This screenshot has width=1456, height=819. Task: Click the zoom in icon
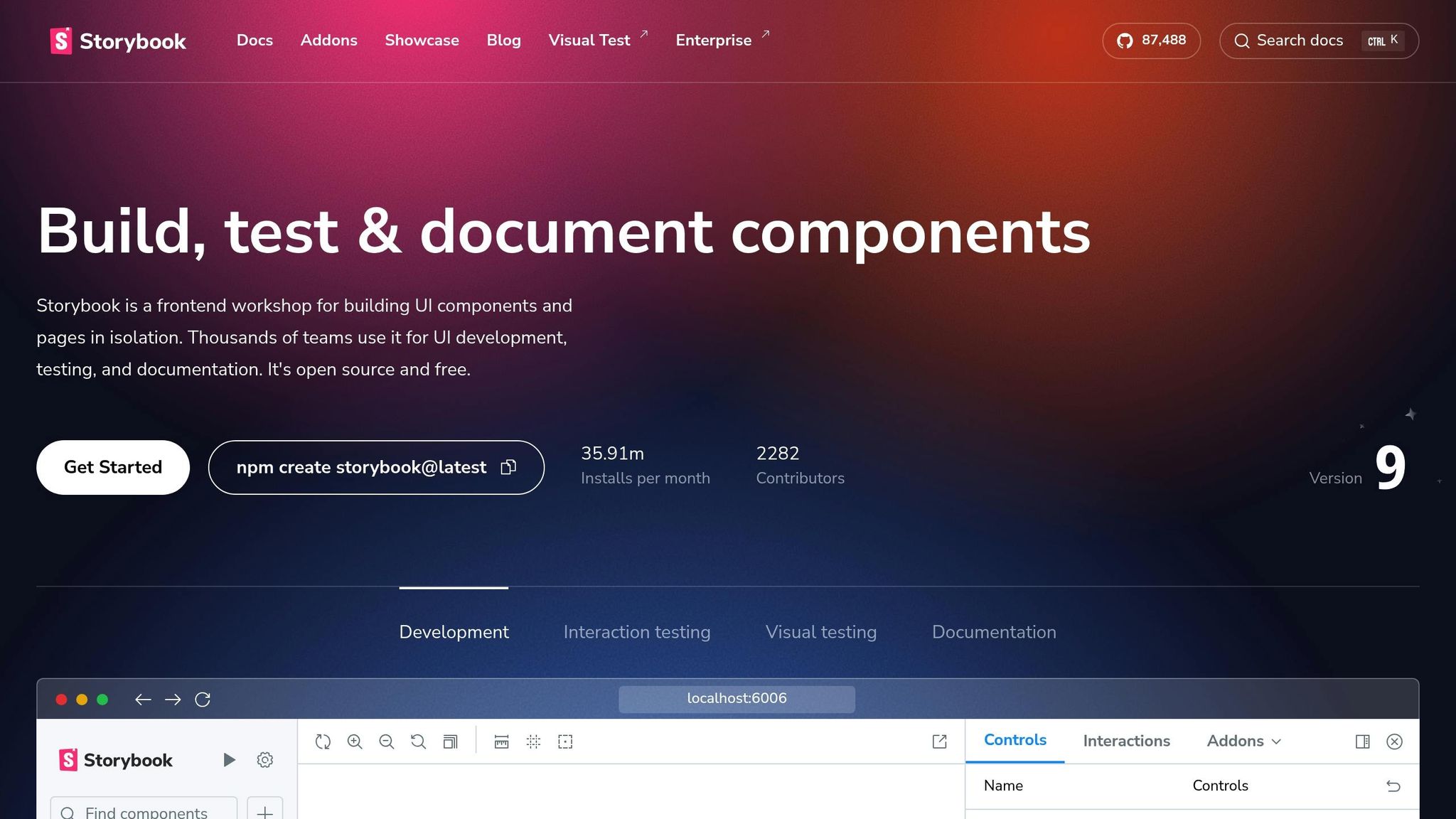point(355,742)
